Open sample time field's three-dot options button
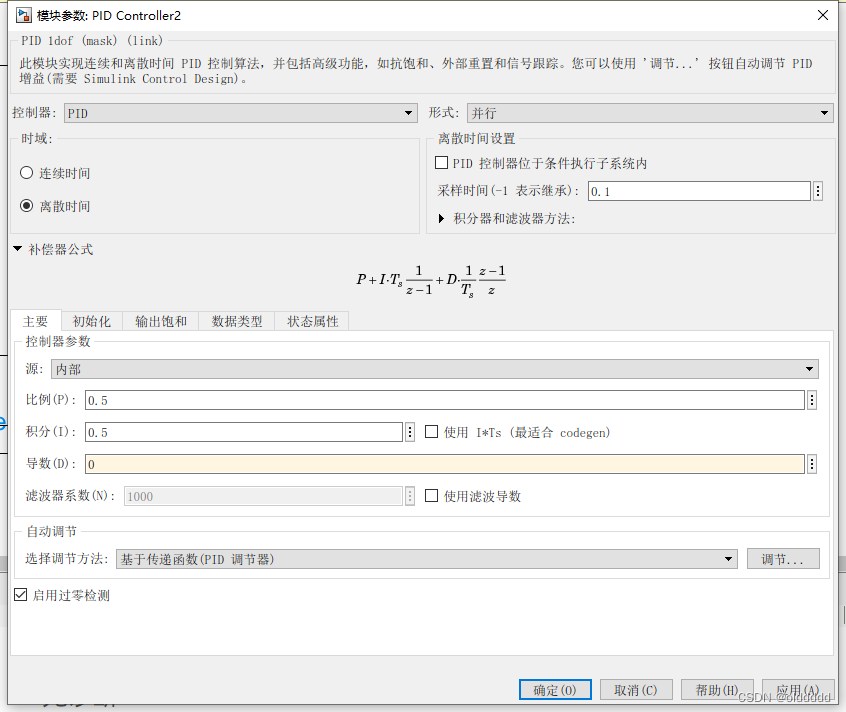Viewport: 846px width, 712px height. tap(818, 191)
